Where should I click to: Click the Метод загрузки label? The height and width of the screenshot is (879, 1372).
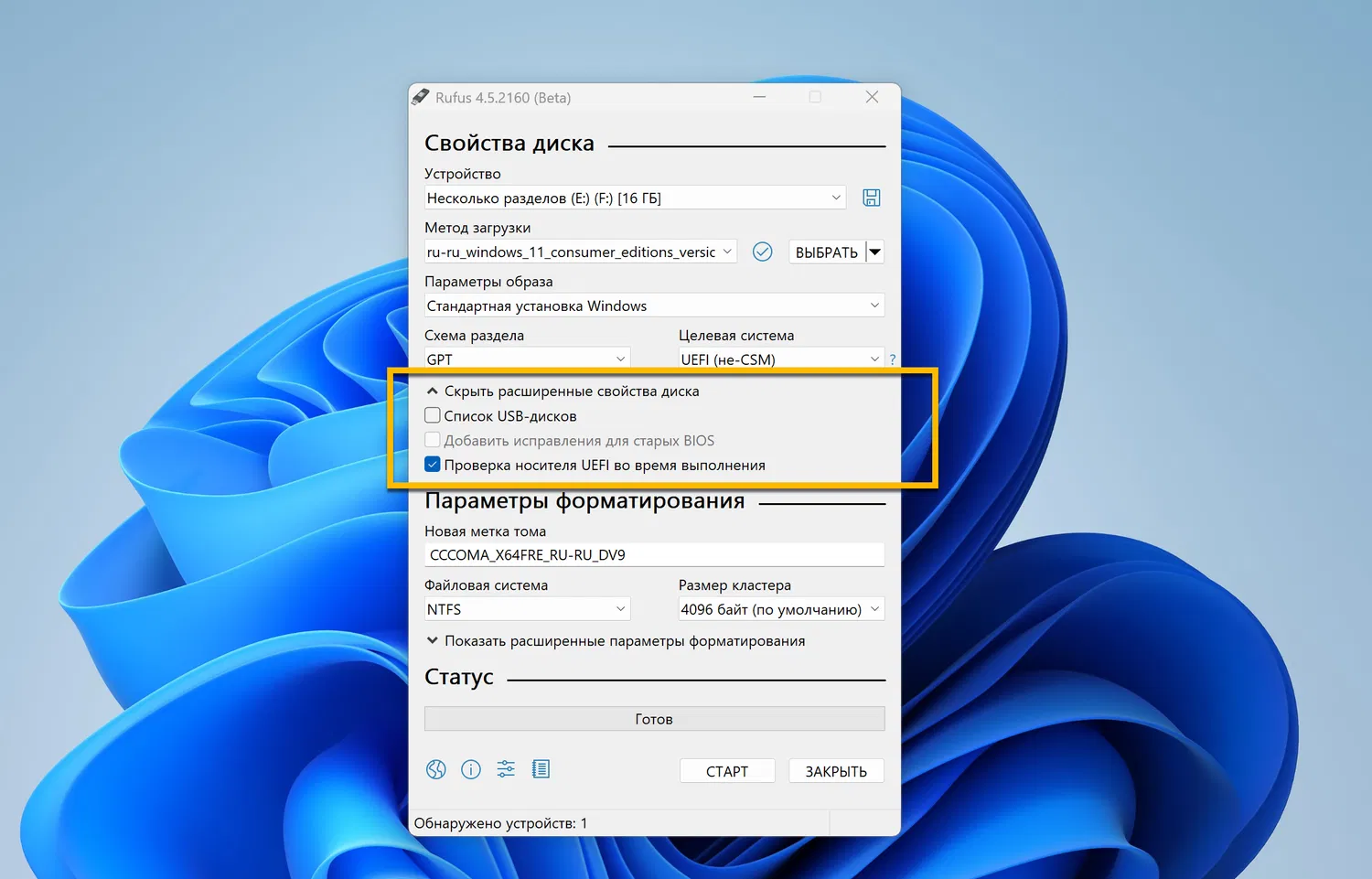(x=477, y=228)
